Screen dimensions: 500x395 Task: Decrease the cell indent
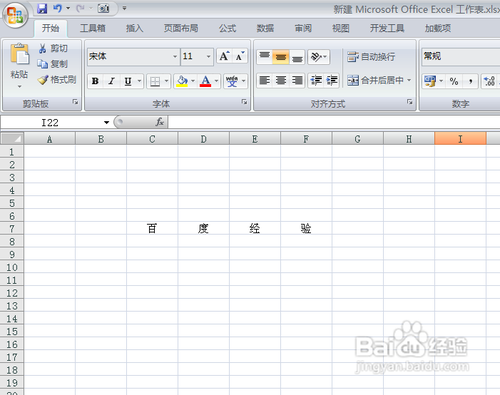click(316, 81)
